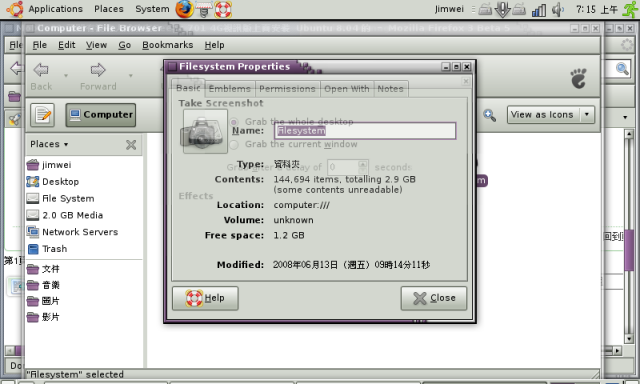Click the search magnifier in Firefox window
The height and width of the screenshot is (384, 640).
pos(622,69)
